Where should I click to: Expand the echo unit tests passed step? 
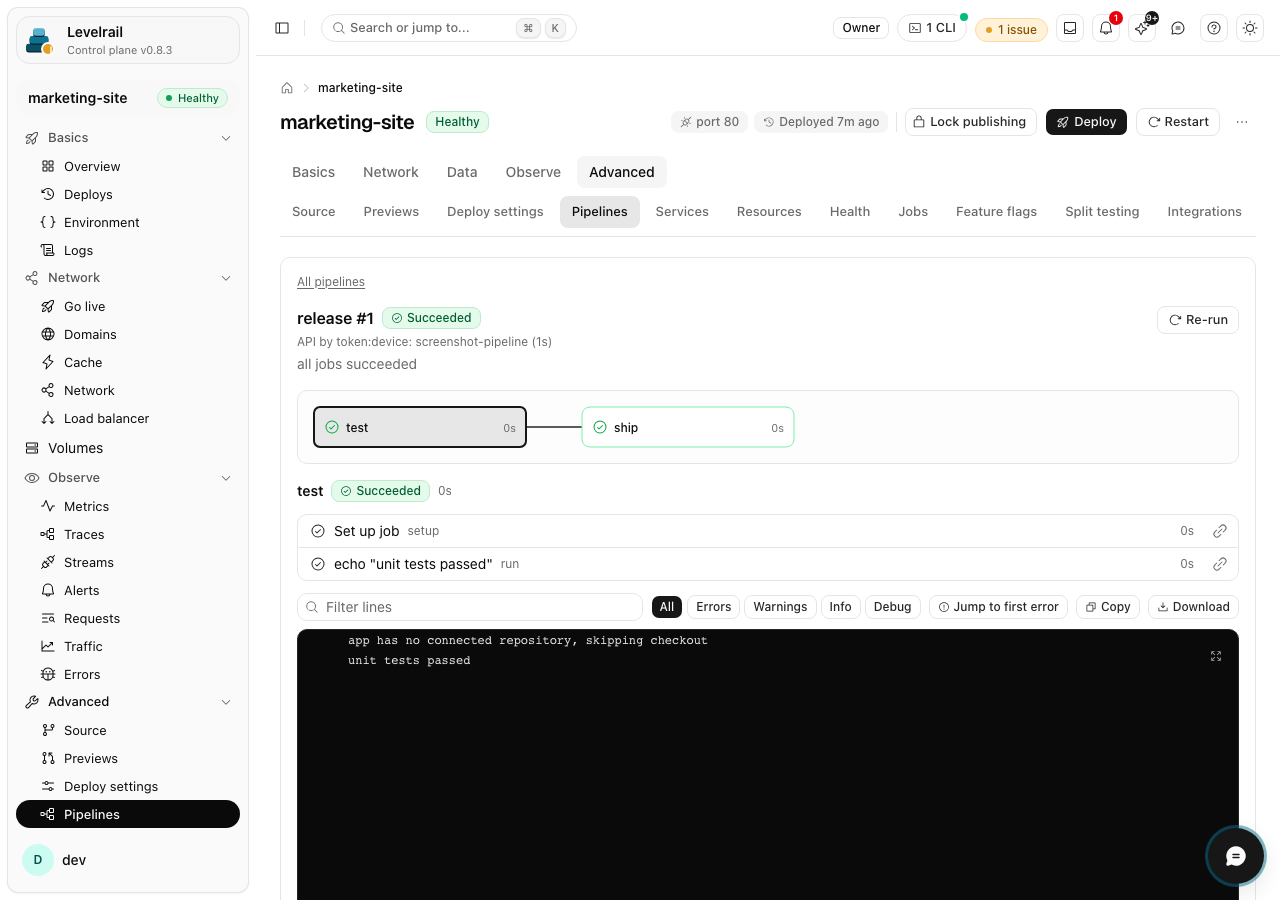point(768,564)
